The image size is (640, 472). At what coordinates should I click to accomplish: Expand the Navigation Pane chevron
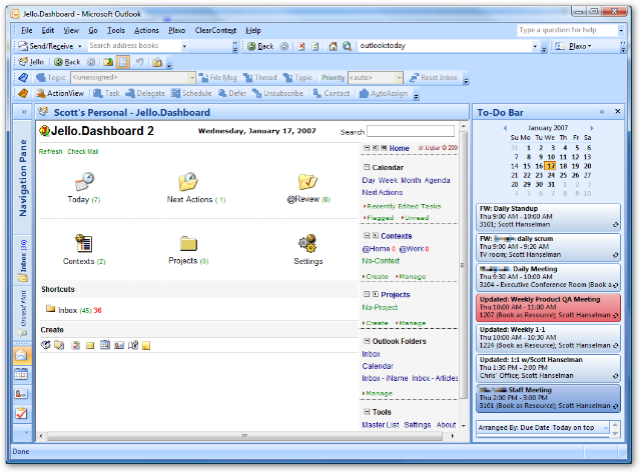[24, 111]
